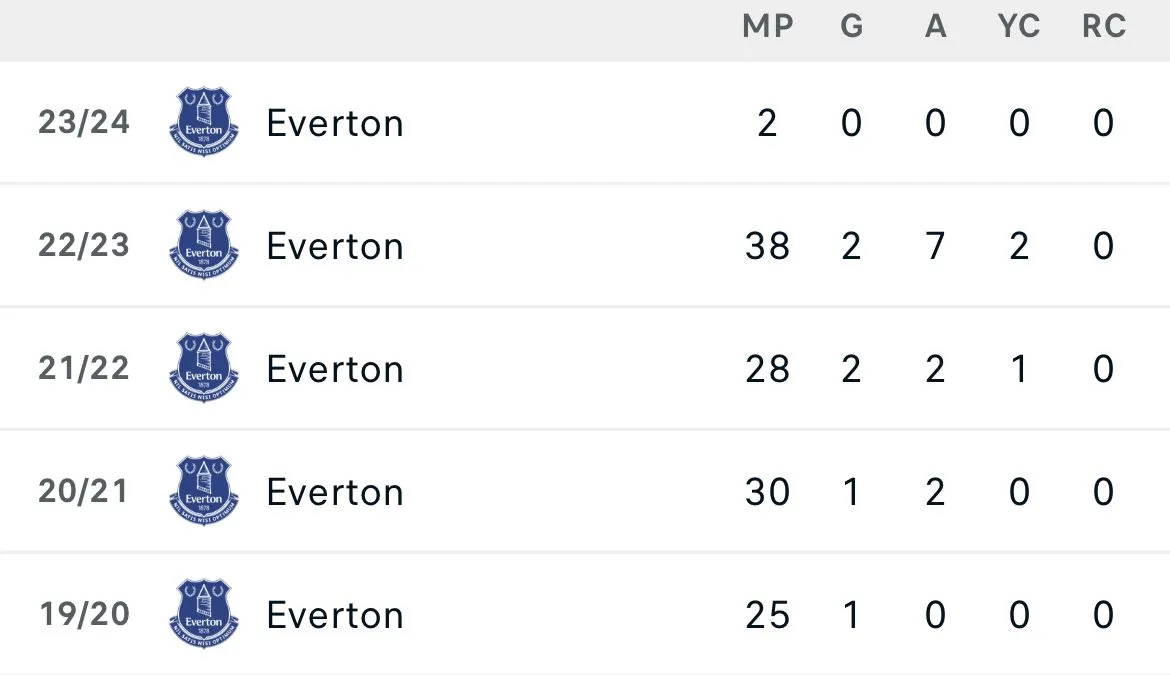Click the Everton crest in the 20/21 row
The image size is (1170, 675).
204,491
